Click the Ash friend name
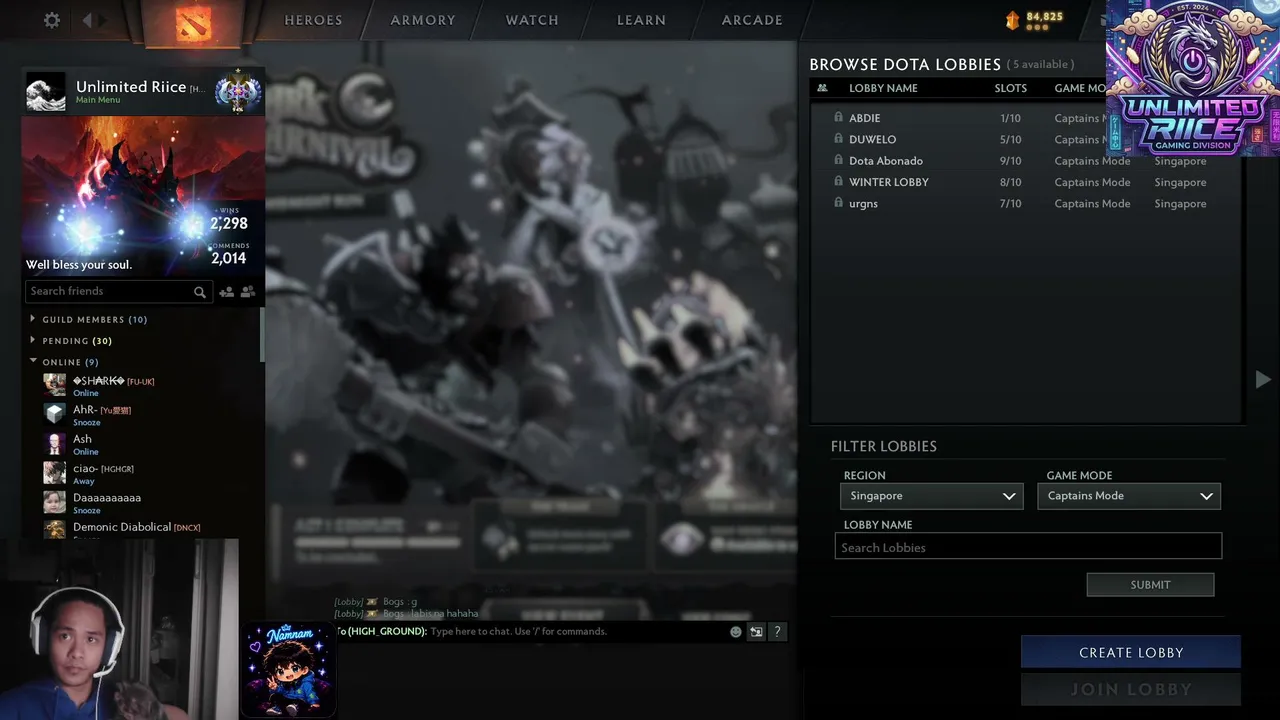 (82, 438)
